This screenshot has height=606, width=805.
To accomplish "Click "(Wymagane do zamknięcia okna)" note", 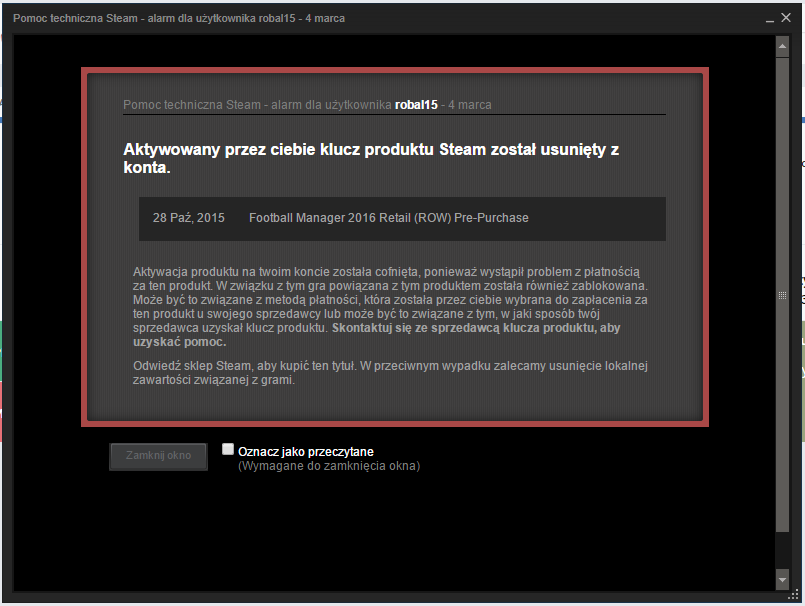I will tap(329, 466).
